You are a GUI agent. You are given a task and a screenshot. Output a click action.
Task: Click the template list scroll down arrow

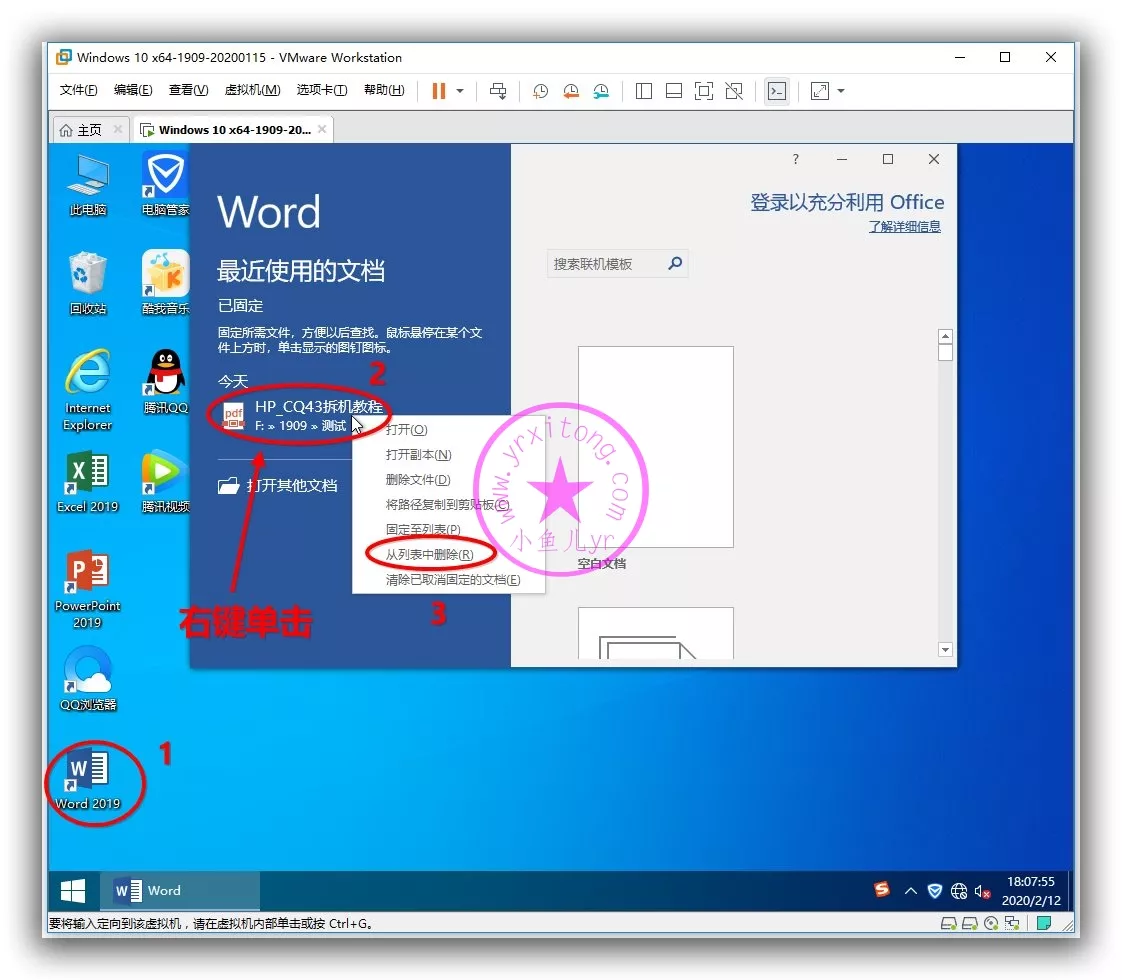[x=945, y=650]
